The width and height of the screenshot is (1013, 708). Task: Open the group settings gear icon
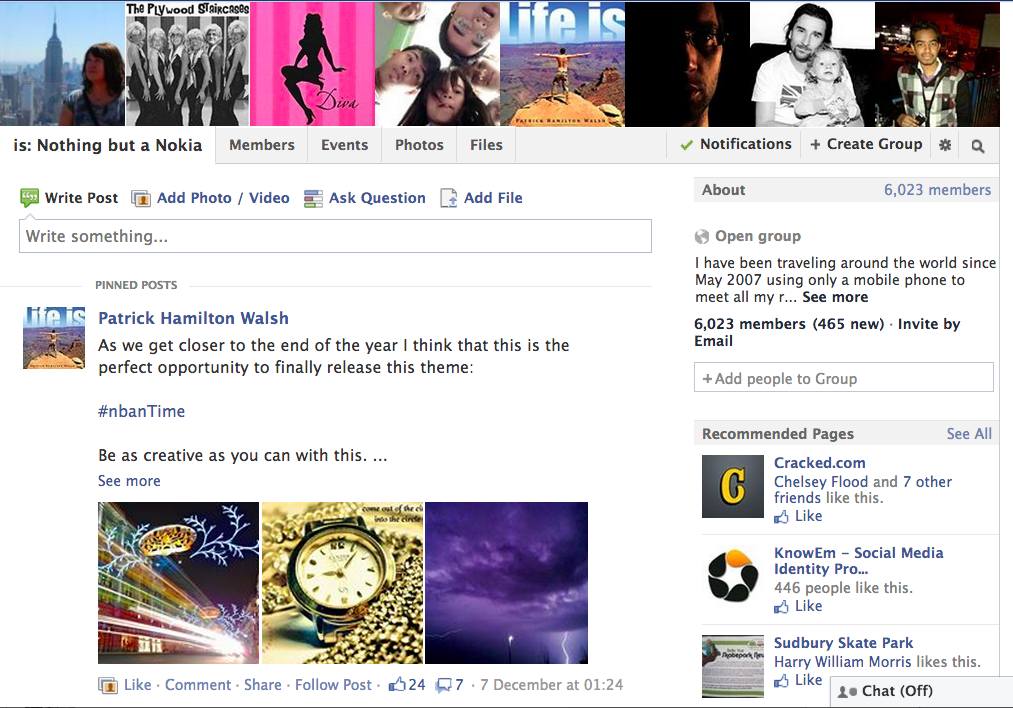[945, 145]
